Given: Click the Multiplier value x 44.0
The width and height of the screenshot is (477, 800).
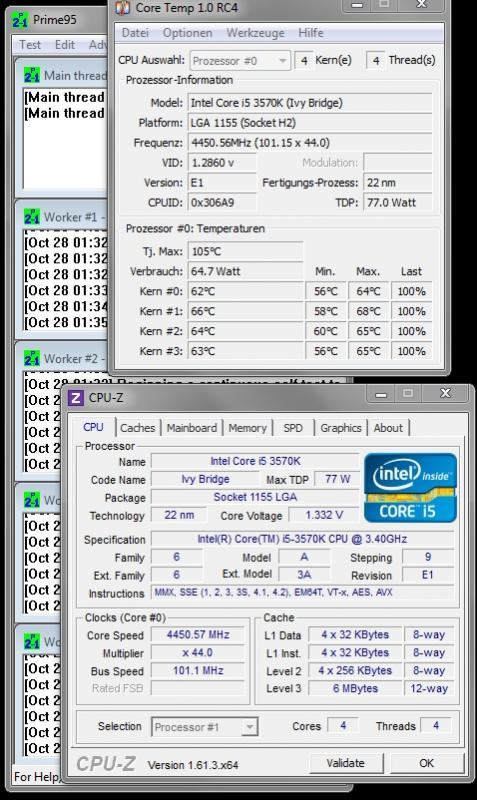Looking at the screenshot, I should click(198, 653).
